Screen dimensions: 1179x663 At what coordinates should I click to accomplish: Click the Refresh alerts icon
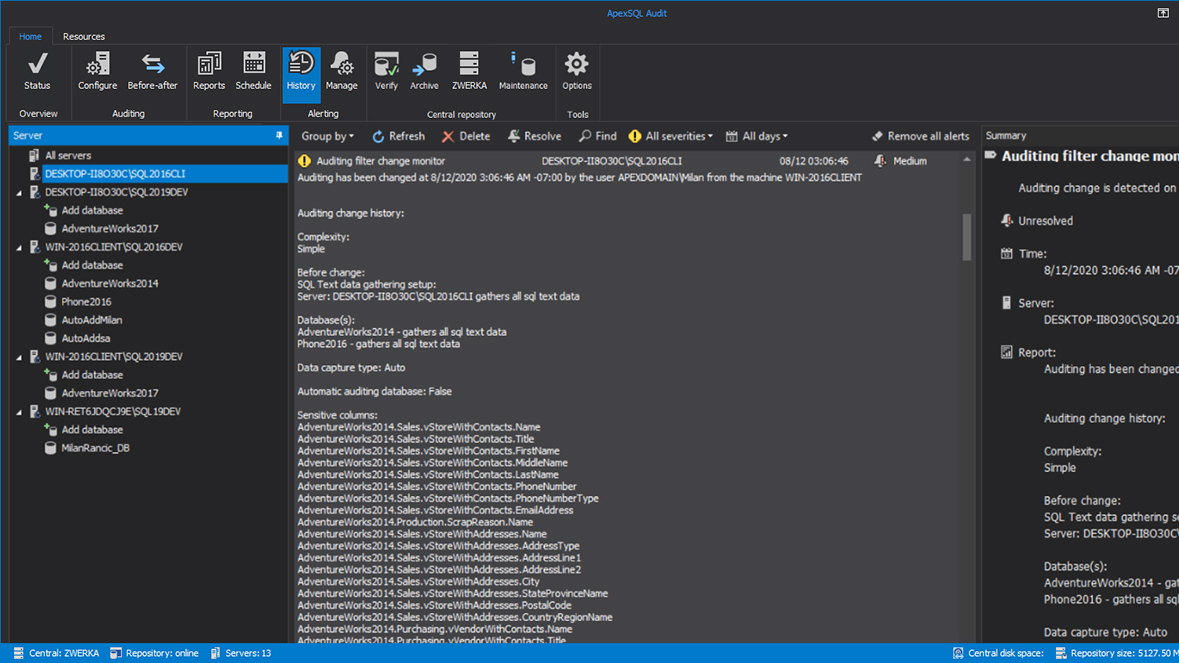point(378,136)
